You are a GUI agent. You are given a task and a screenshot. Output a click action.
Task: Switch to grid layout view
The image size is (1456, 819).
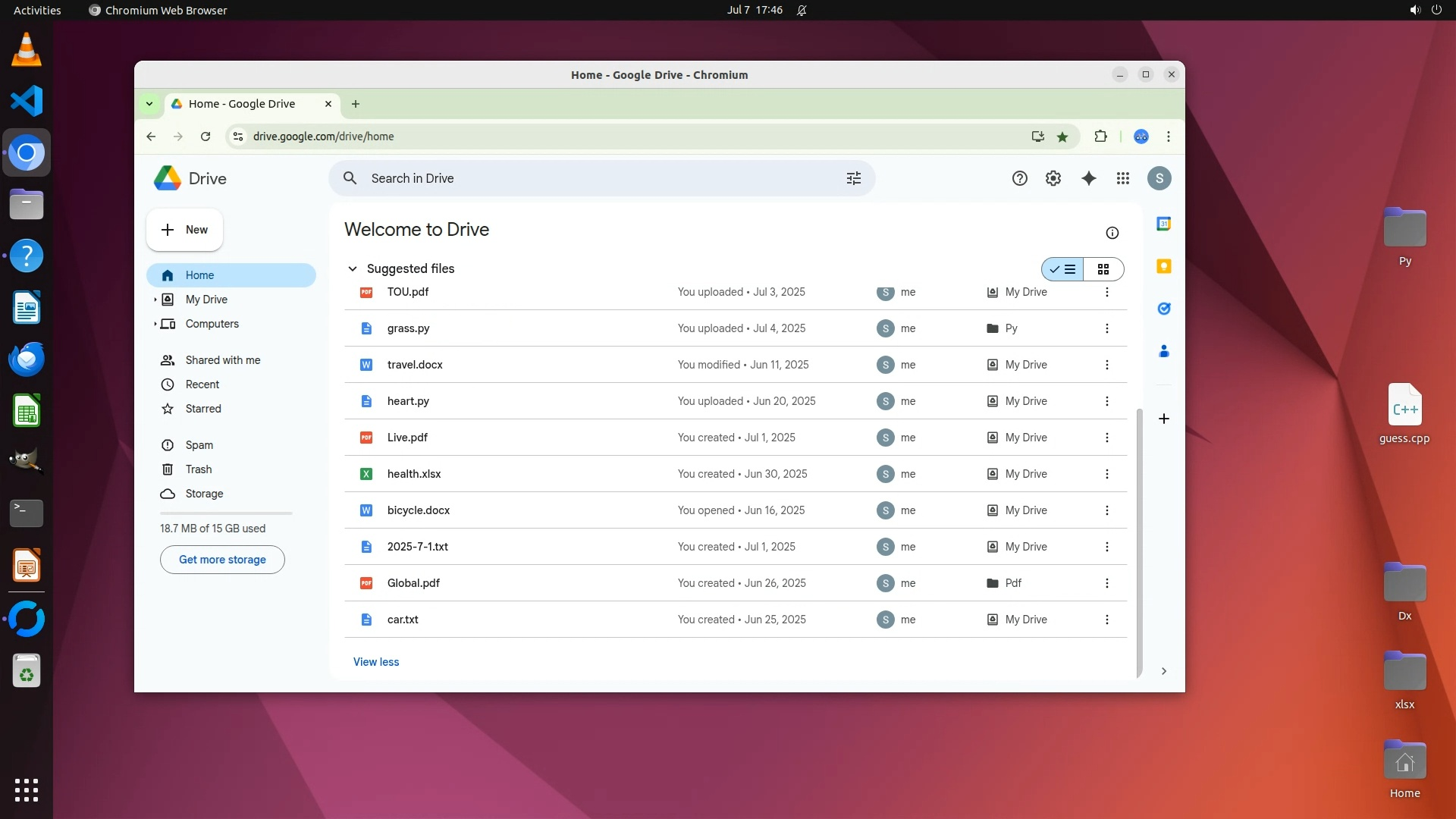[1103, 269]
